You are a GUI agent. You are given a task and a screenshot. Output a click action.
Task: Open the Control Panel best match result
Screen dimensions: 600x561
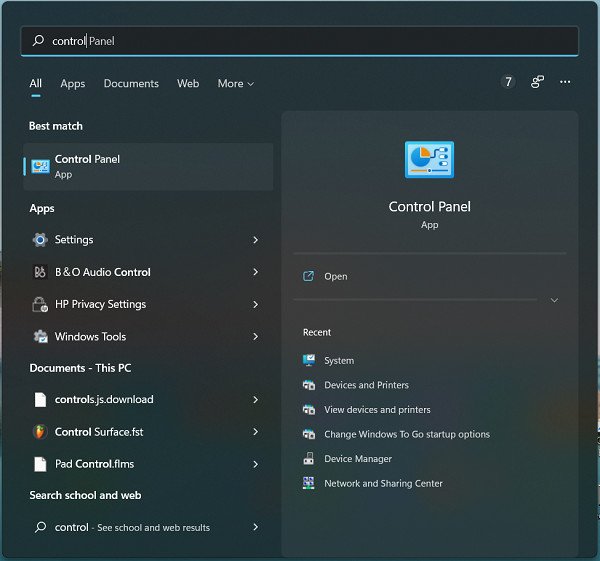point(148,166)
